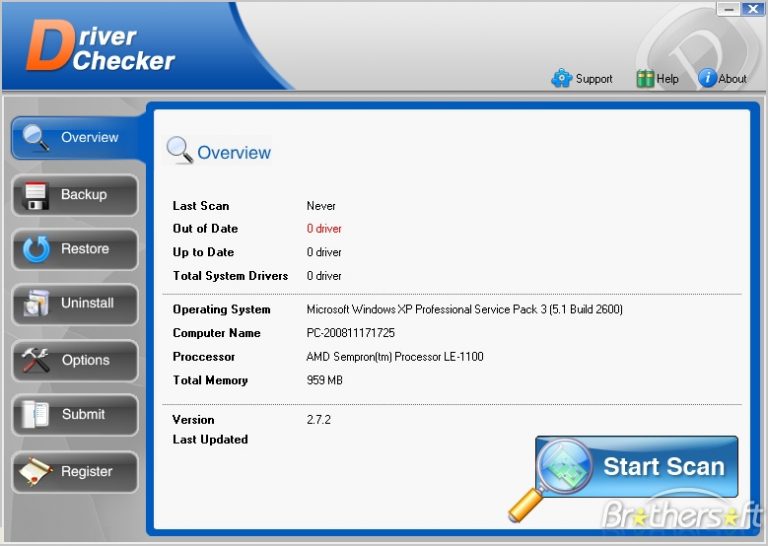Open the About text link
This screenshot has height=546, width=768.
point(733,79)
